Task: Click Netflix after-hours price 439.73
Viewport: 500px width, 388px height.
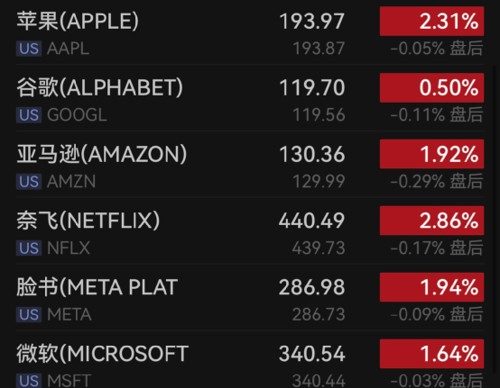Action: 319,248
